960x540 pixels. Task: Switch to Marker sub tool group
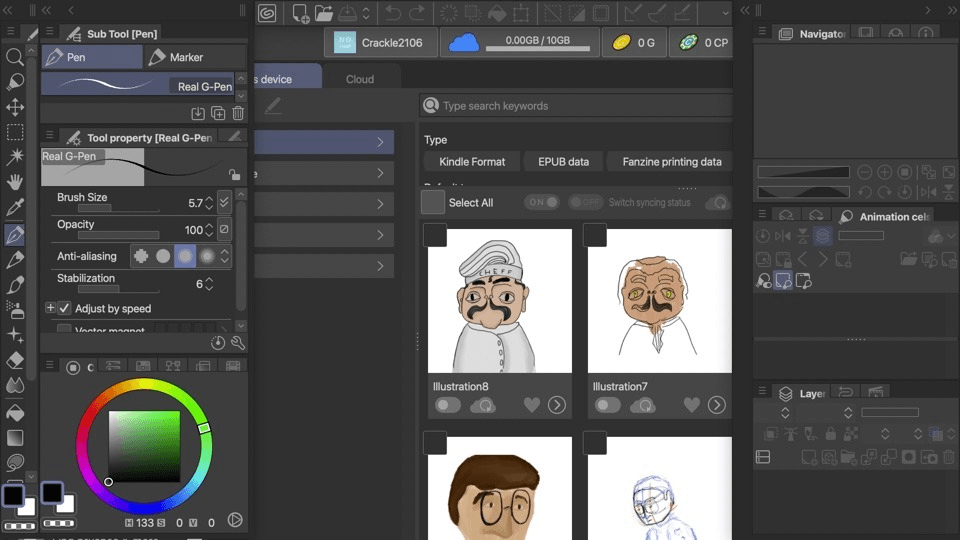(195, 57)
